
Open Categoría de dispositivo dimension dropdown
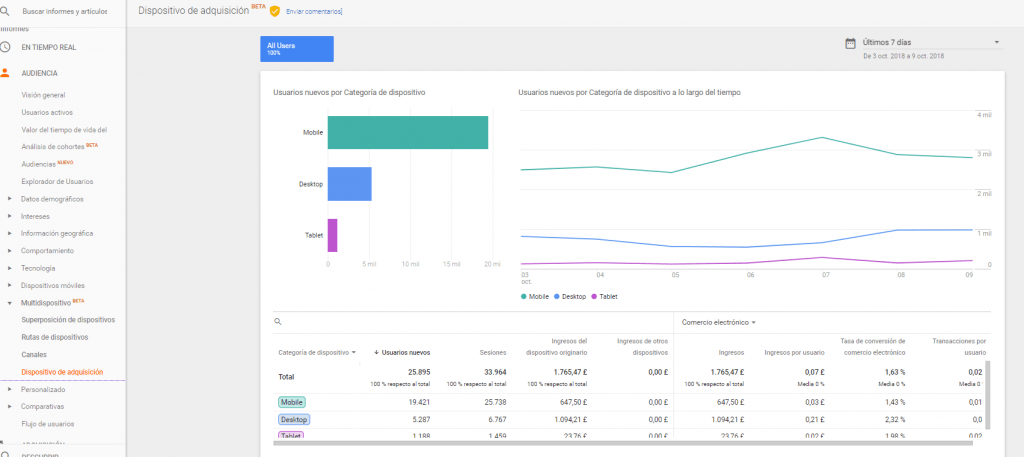[317, 353]
